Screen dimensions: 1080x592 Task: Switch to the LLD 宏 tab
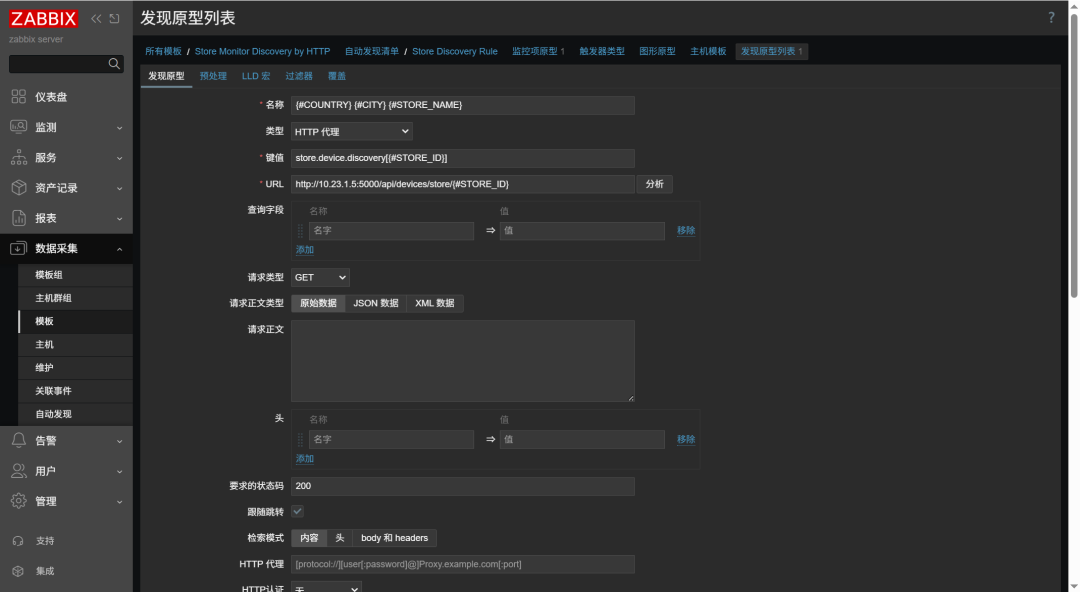pos(256,76)
